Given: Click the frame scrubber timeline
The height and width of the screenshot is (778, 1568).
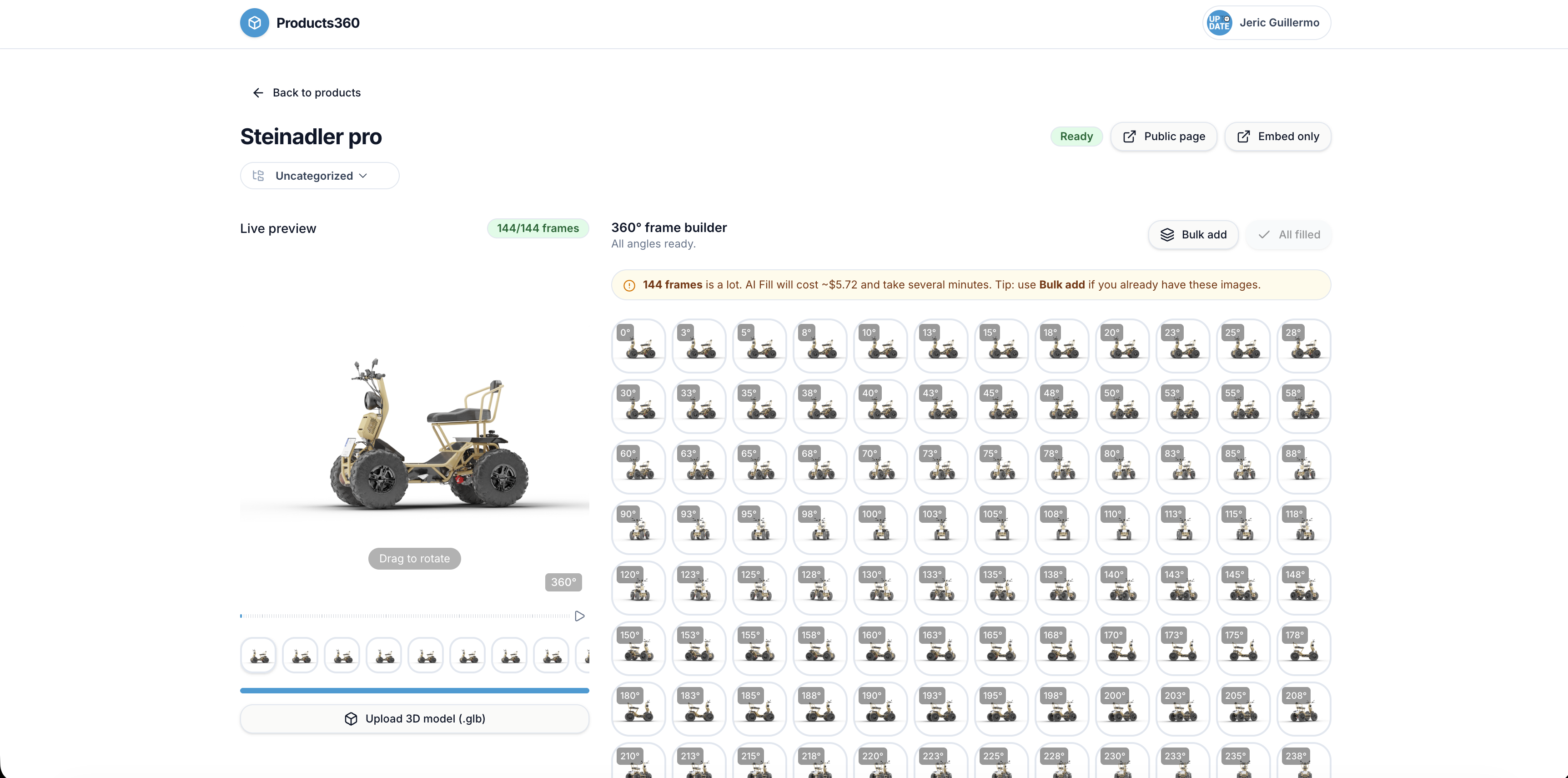Looking at the screenshot, I should (x=405, y=616).
